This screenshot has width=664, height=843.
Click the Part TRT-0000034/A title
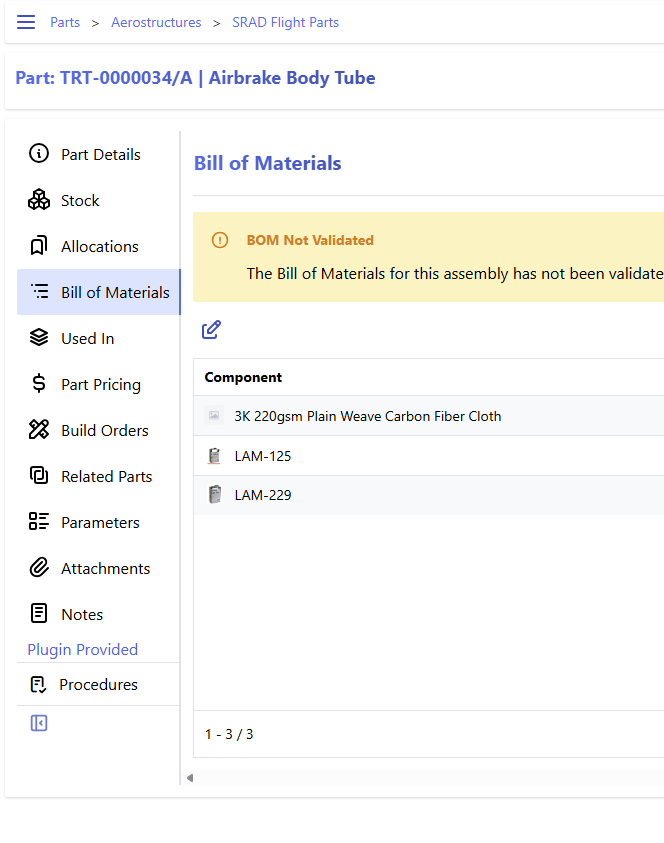pos(195,78)
